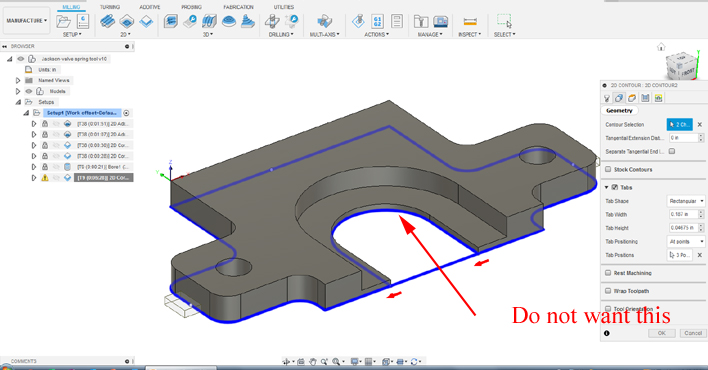
Task: Select the 3D Adaptive Clearing tool
Action: coord(171,21)
